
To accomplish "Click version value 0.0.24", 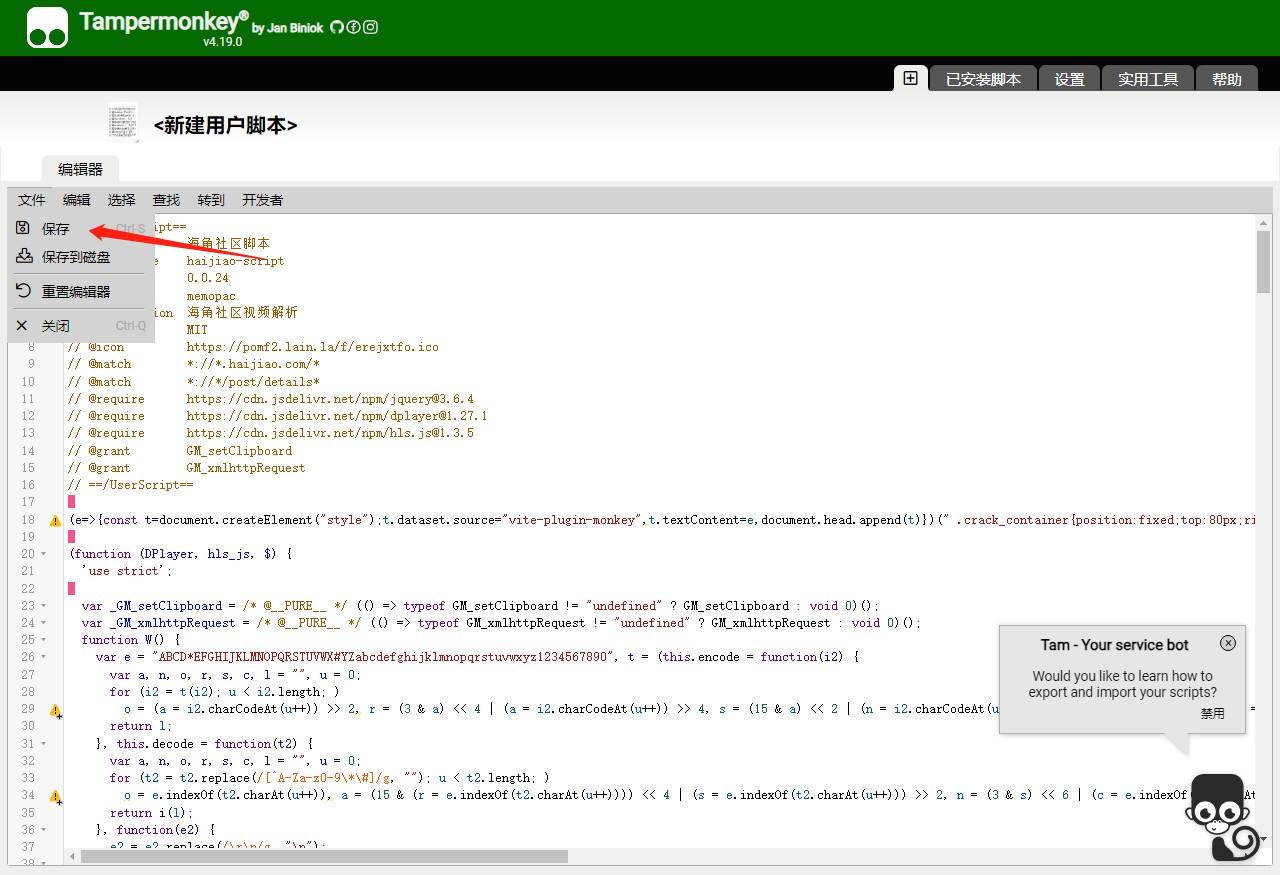I will click(207, 278).
